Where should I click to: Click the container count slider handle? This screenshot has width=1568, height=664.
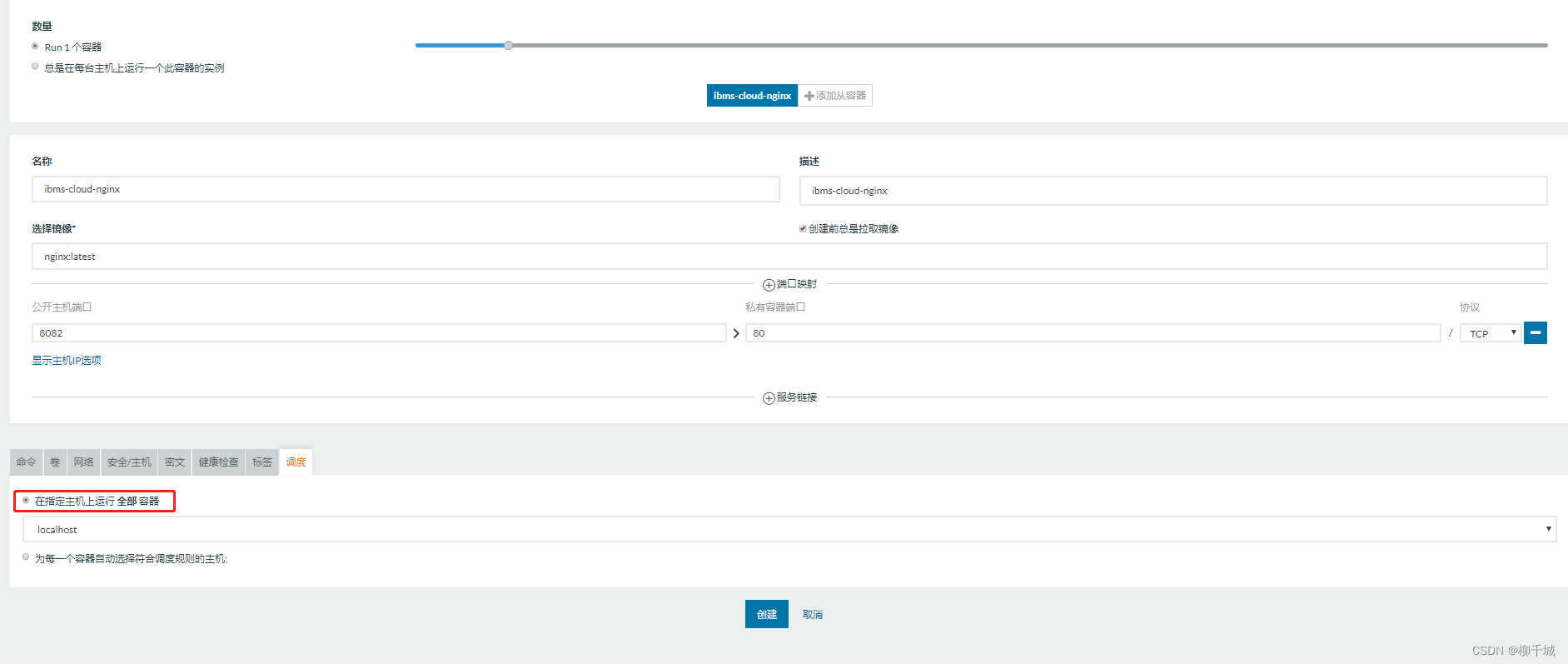tap(508, 45)
